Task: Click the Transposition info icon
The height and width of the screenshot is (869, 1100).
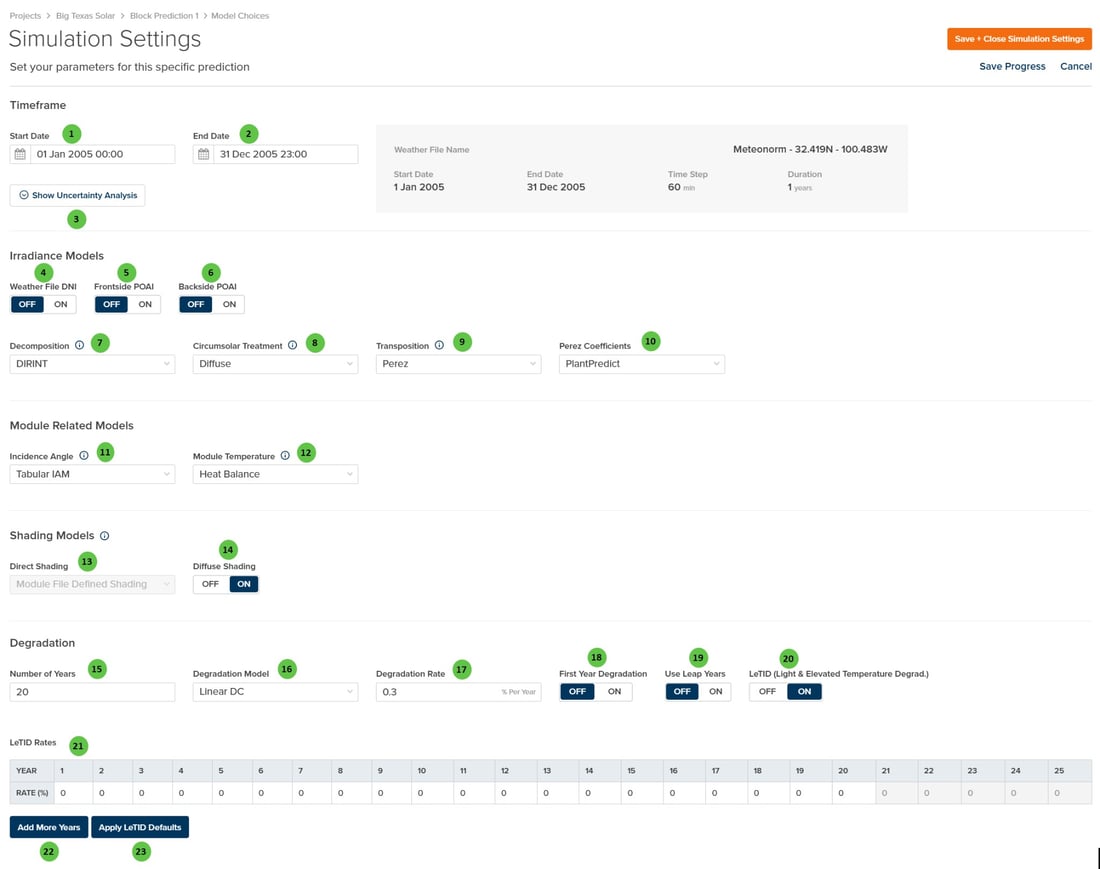Action: (439, 345)
